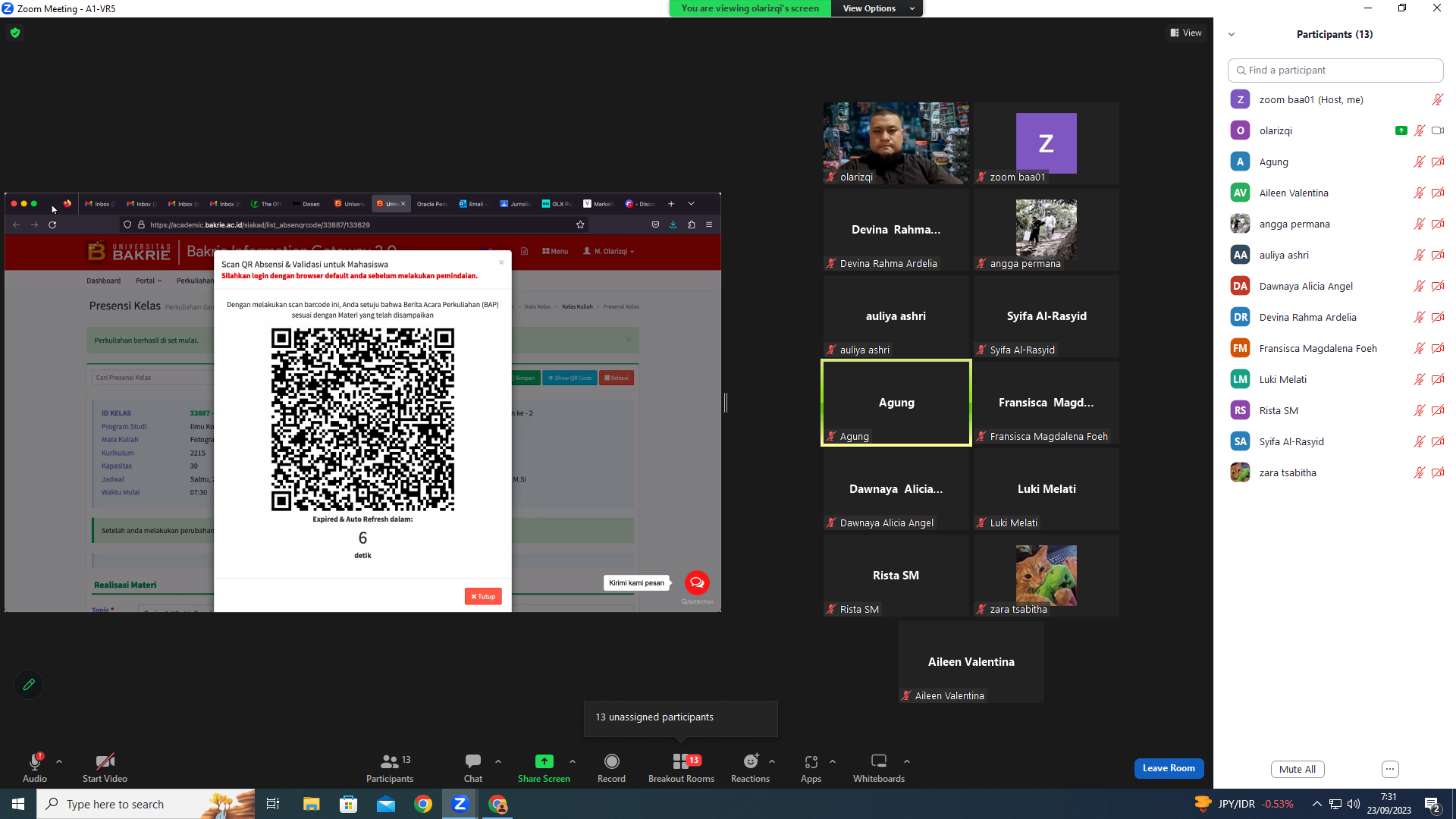Screen dimensions: 1456x819
Task: Toggle video for auliya ashri
Action: pos(1437,255)
